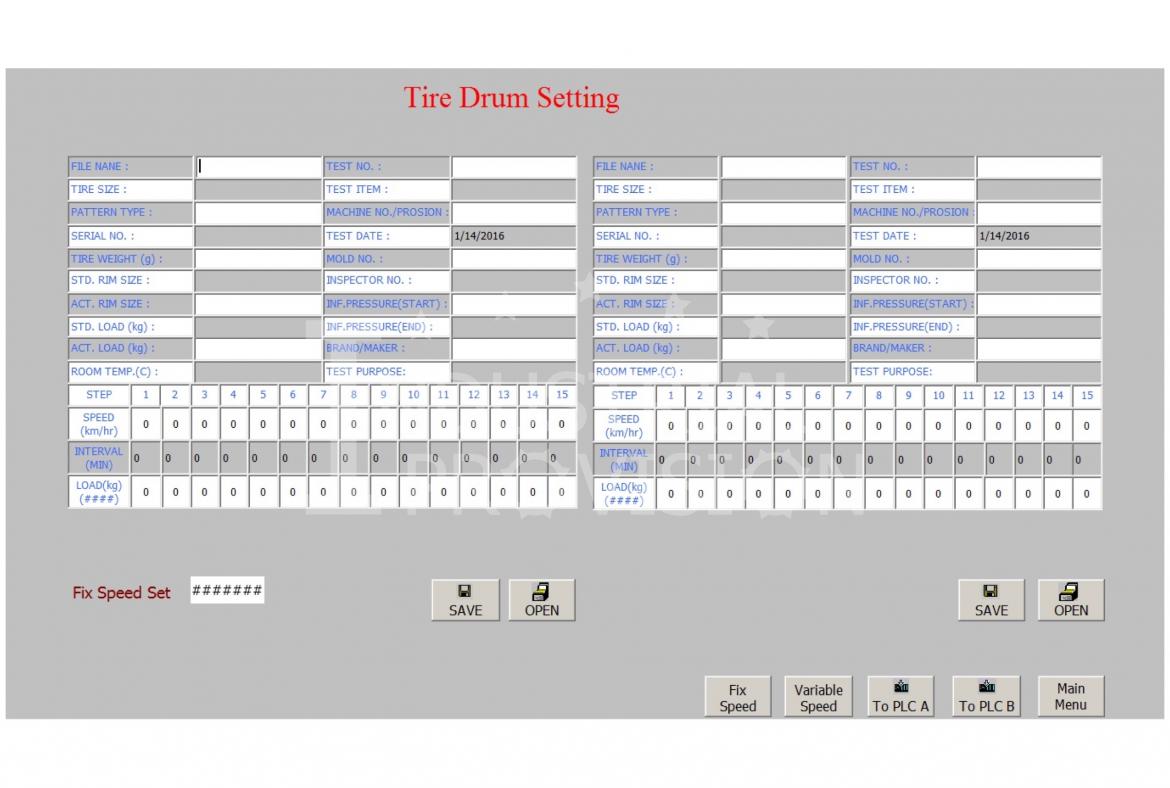
Task: Click the left TEST NO. input field
Action: pos(513,167)
